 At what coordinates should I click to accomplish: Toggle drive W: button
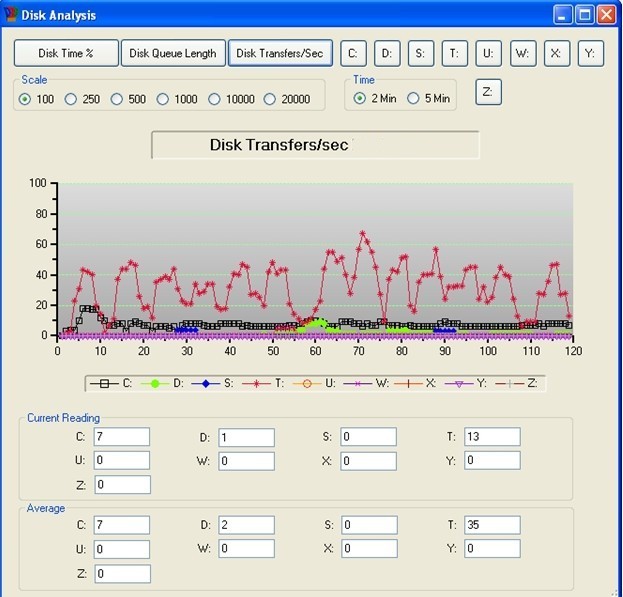(523, 53)
